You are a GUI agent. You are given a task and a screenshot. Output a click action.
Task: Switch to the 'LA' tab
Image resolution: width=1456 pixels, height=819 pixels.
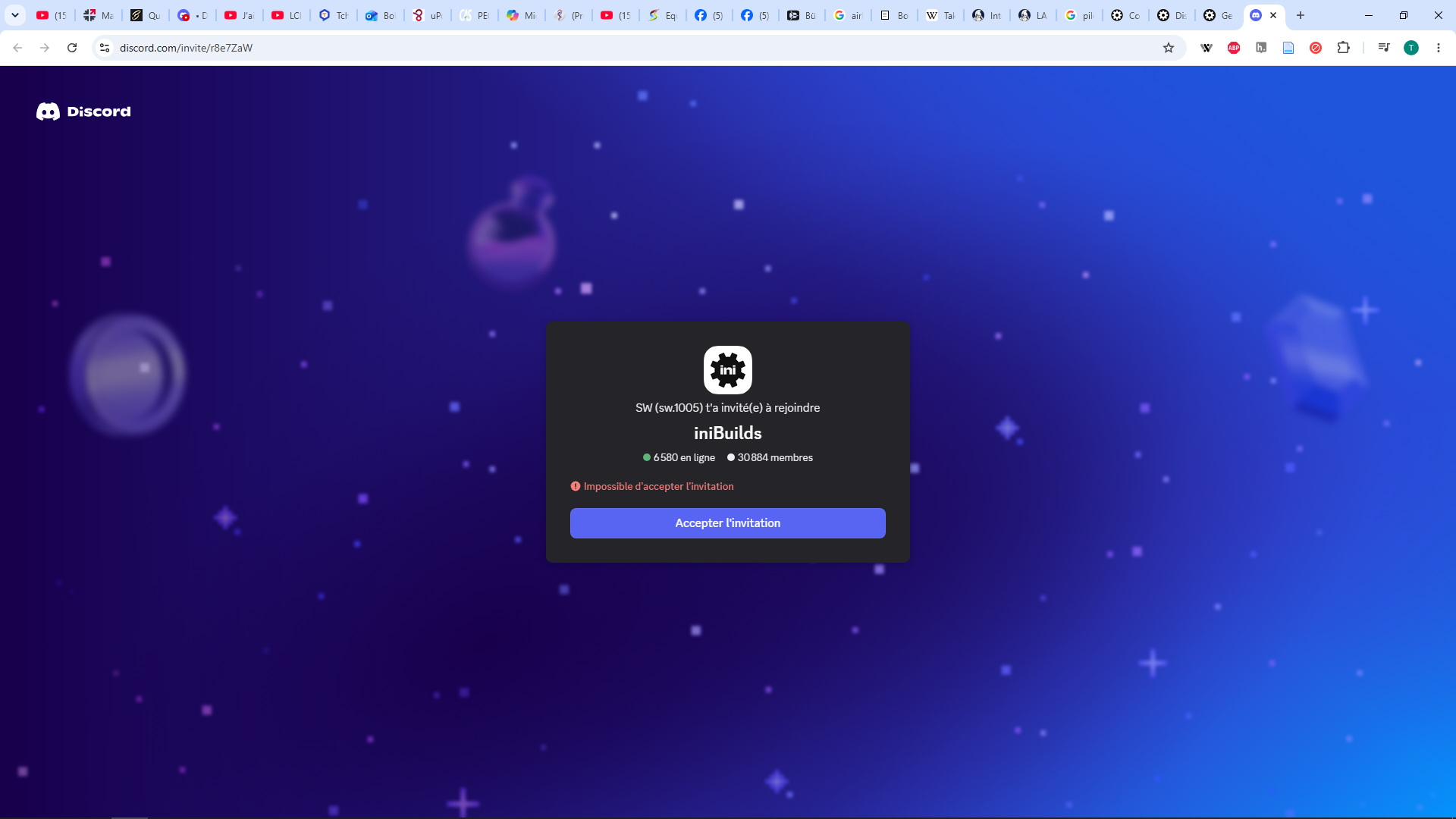pos(1034,15)
